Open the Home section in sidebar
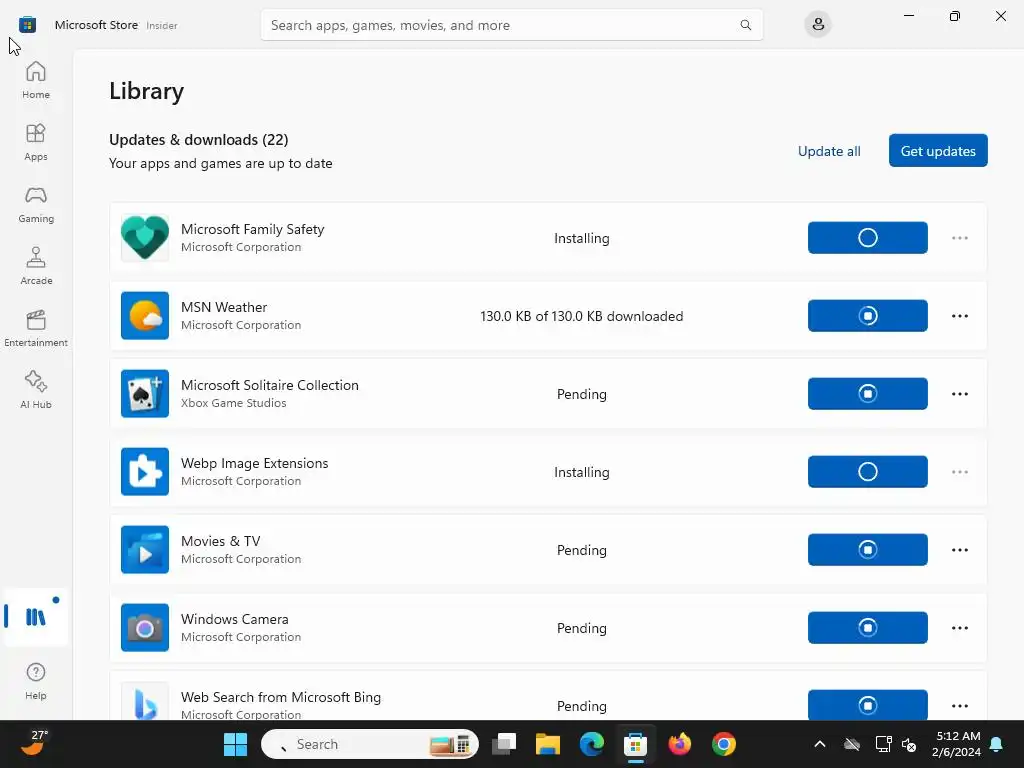 tap(36, 80)
